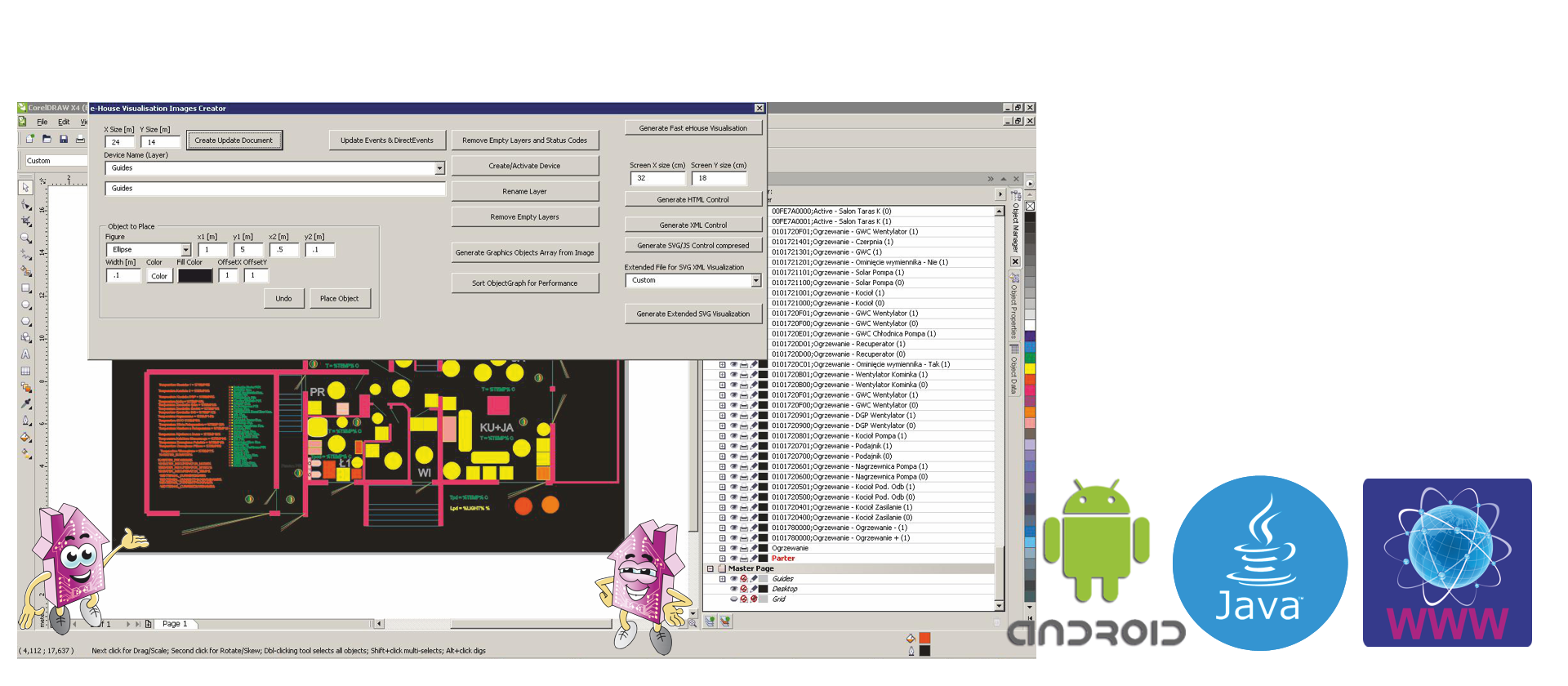Toggle printable icon of Parter layer
This screenshot has height=686, width=1568.
[x=744, y=559]
